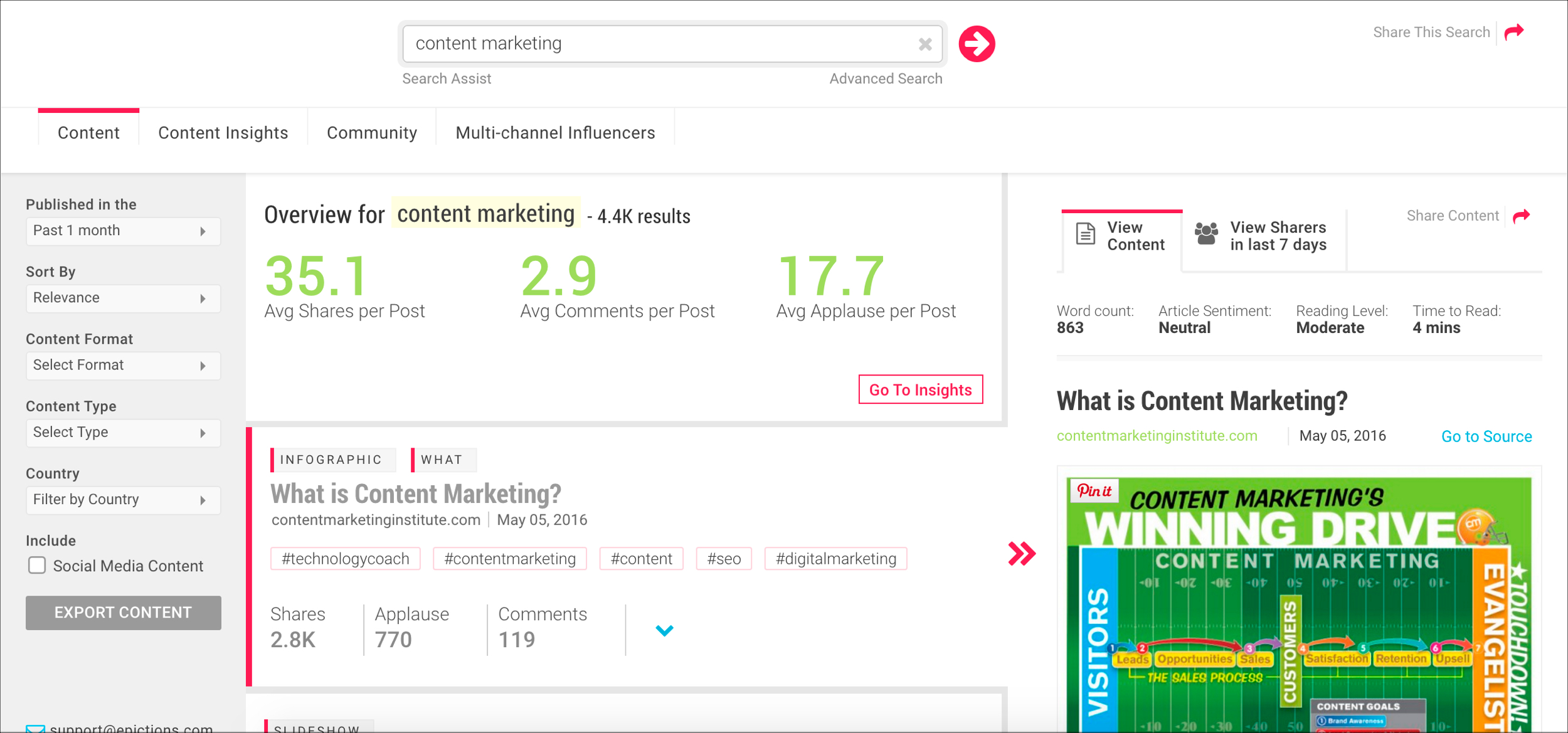Click the #seo hashtag
The image size is (1568, 733).
point(724,559)
